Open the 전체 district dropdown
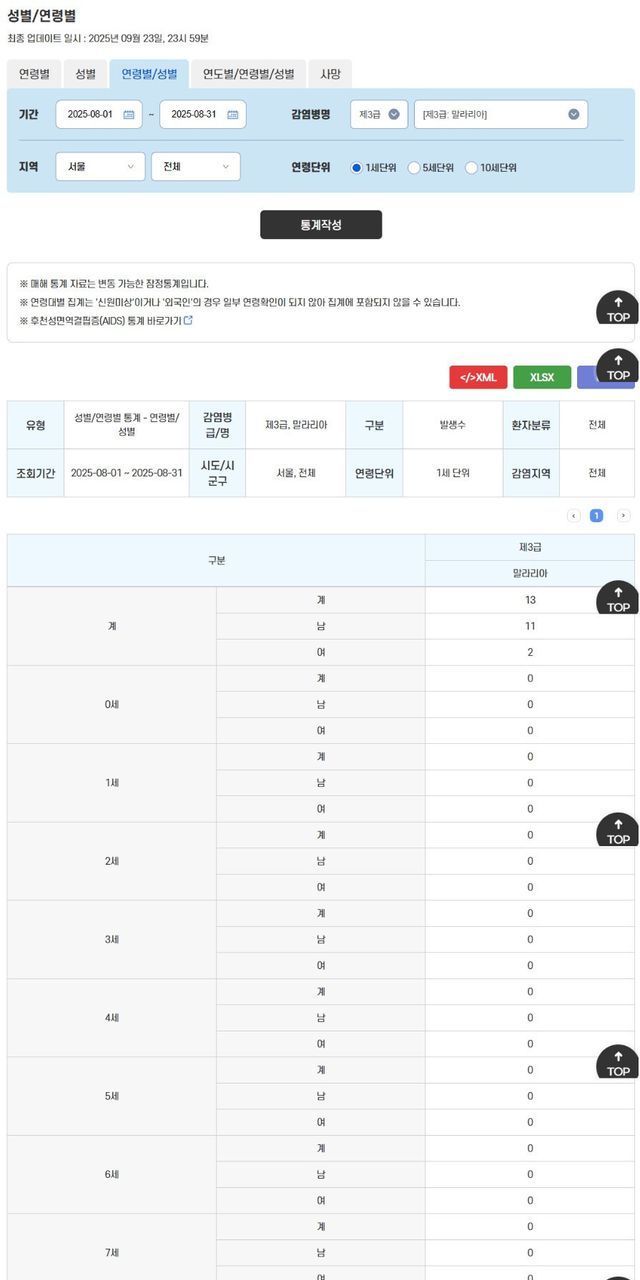Image resolution: width=640 pixels, height=1280 pixels. (x=195, y=167)
